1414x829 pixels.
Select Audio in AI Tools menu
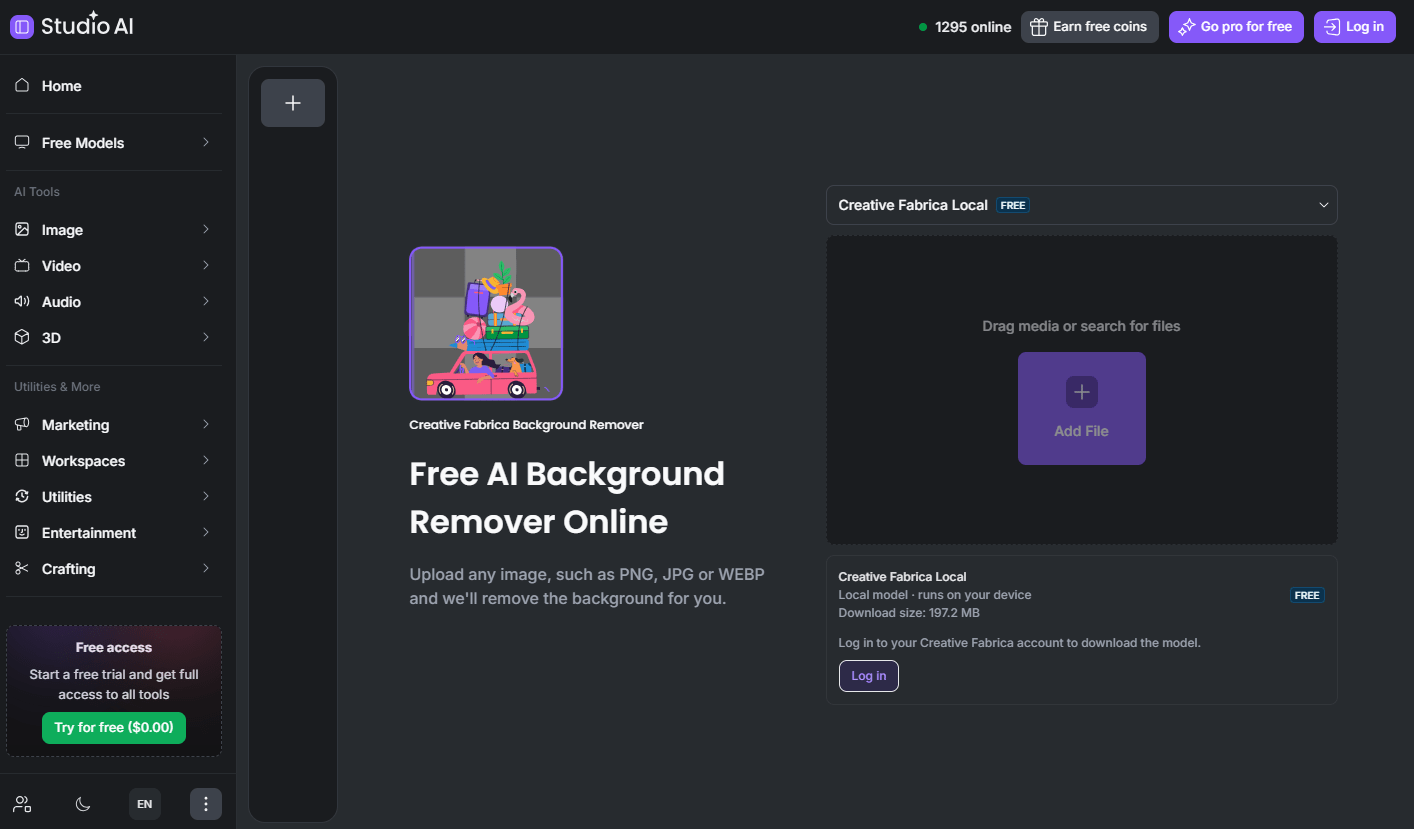click(x=114, y=302)
